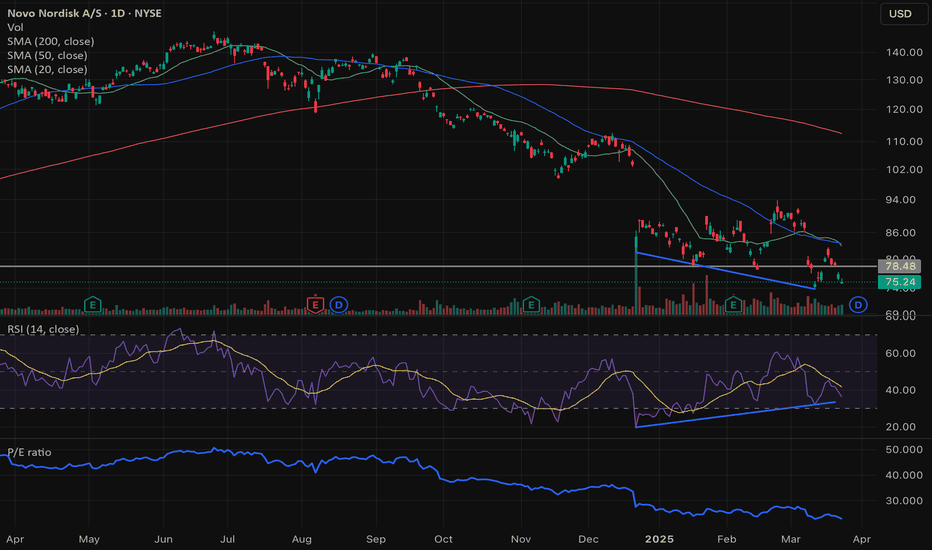The image size is (932, 550).
Task: Click the Jul label on time axis
Action: point(227,539)
